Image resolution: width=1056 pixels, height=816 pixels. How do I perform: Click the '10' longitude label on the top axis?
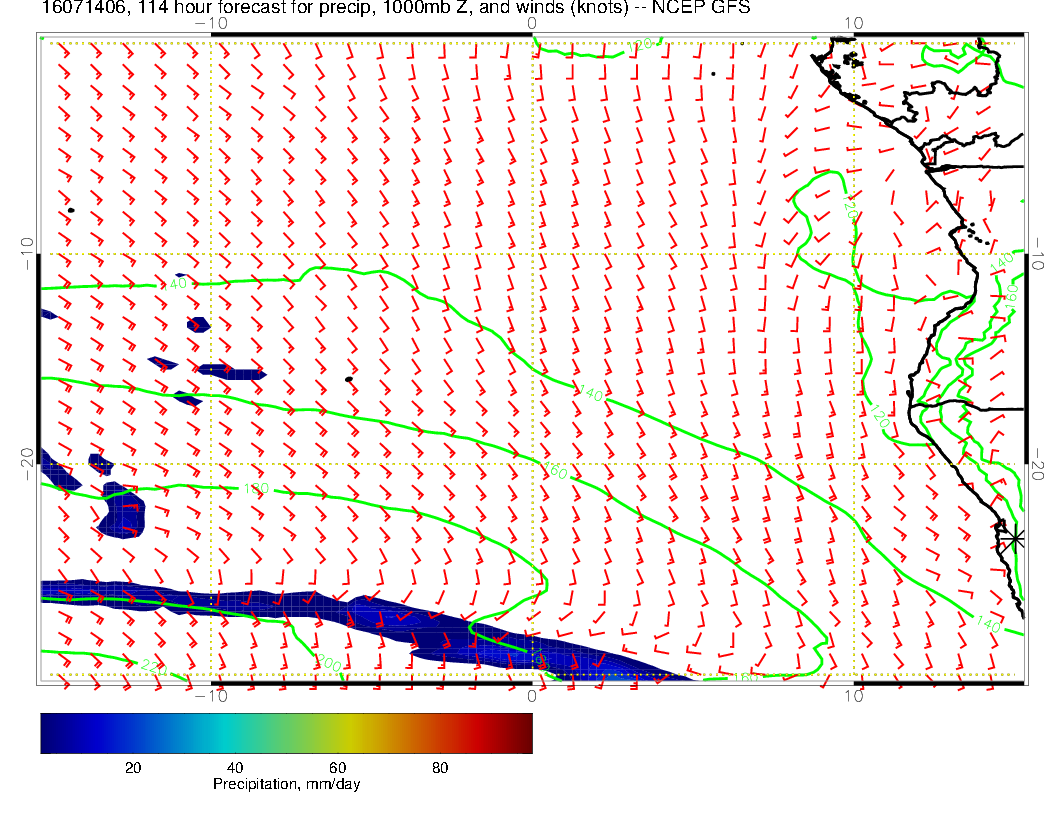[853, 23]
